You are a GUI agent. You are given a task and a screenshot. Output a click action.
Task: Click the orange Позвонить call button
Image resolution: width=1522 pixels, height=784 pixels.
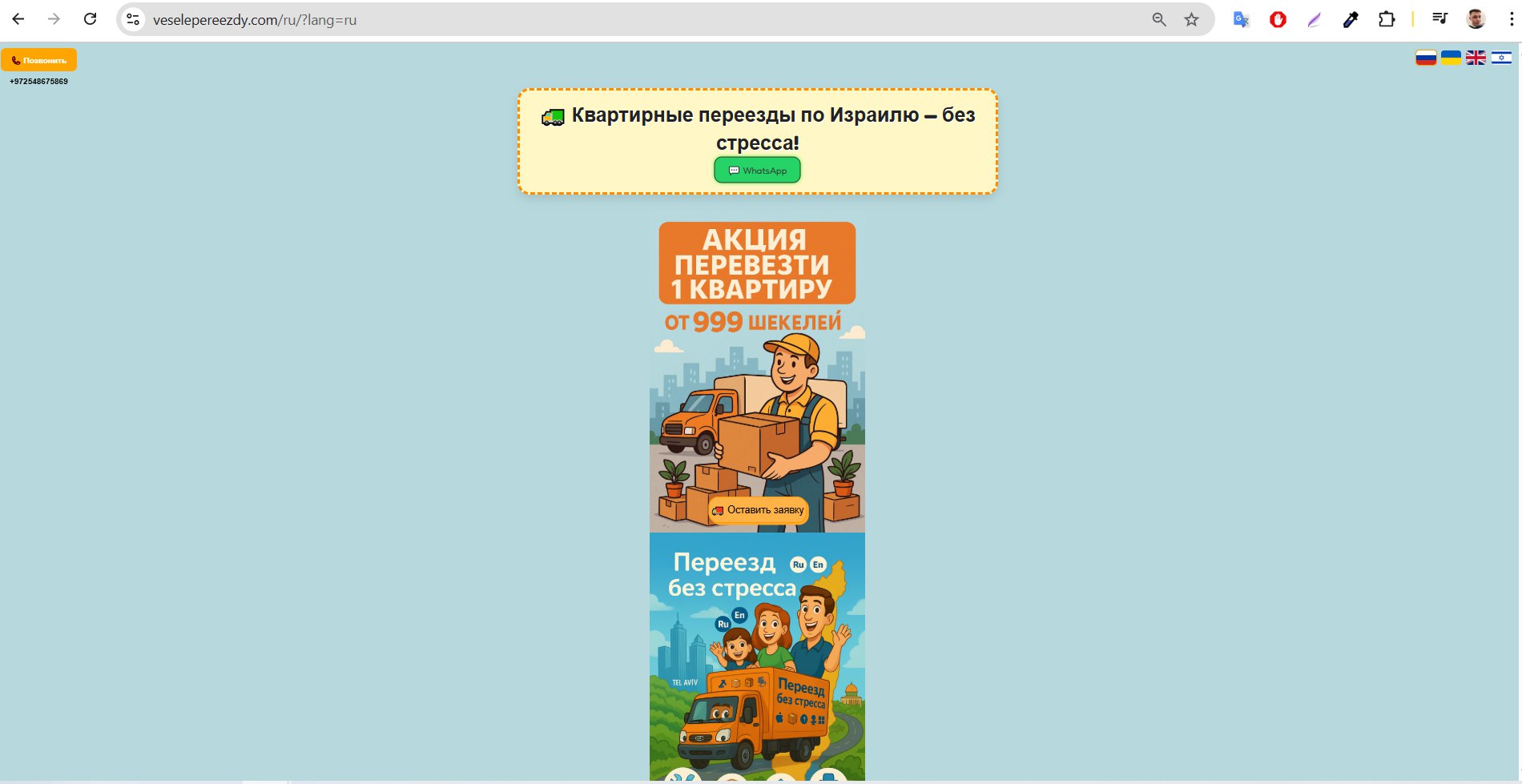[39, 60]
